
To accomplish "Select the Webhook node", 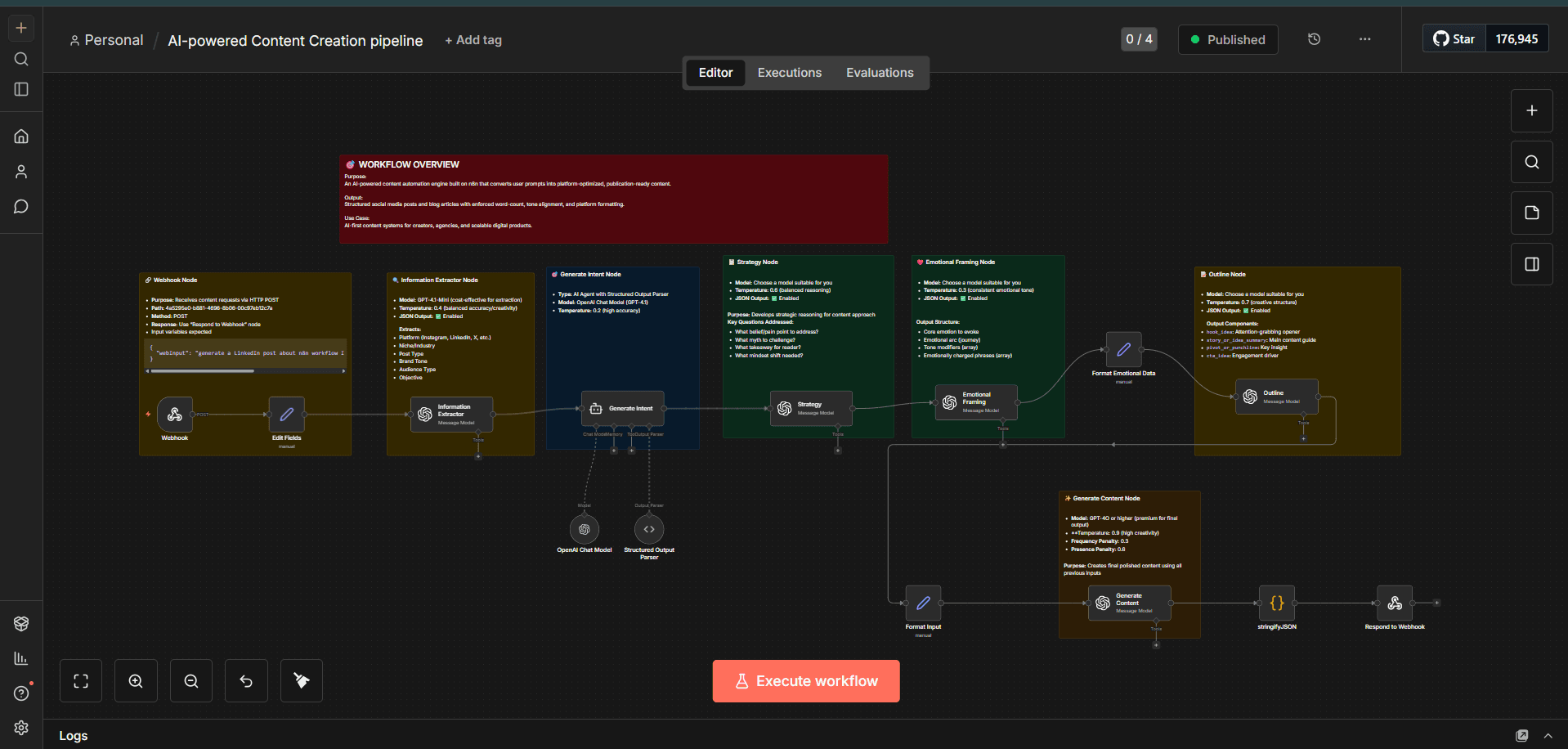I will click(x=175, y=415).
